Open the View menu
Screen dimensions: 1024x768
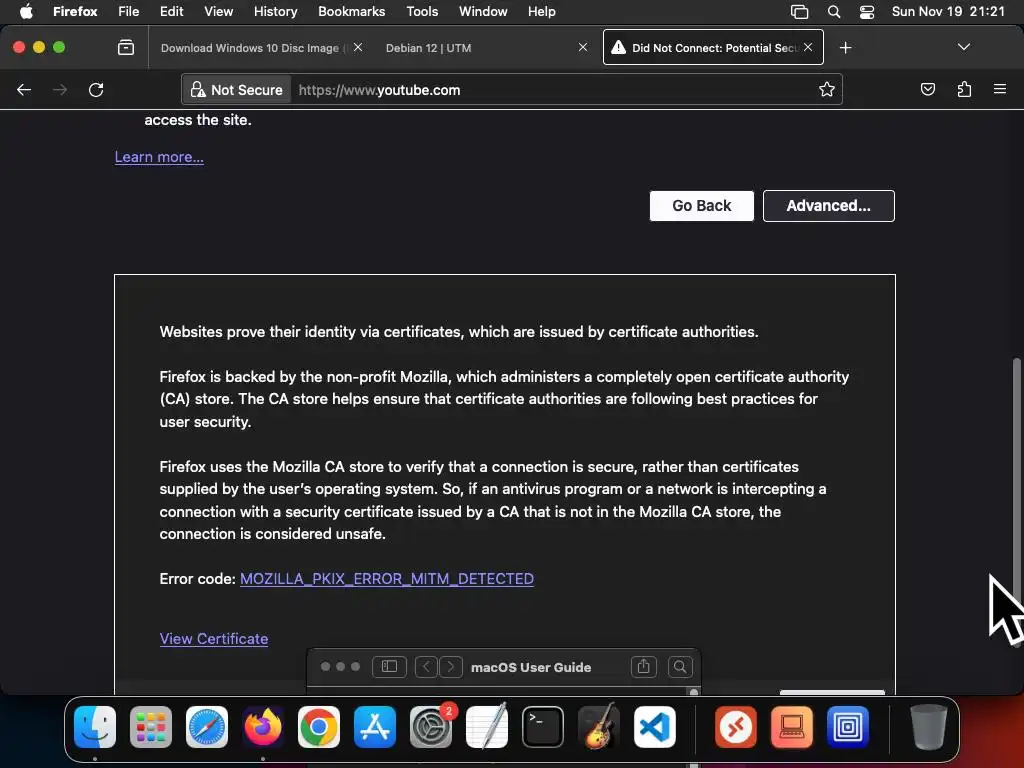click(x=218, y=11)
